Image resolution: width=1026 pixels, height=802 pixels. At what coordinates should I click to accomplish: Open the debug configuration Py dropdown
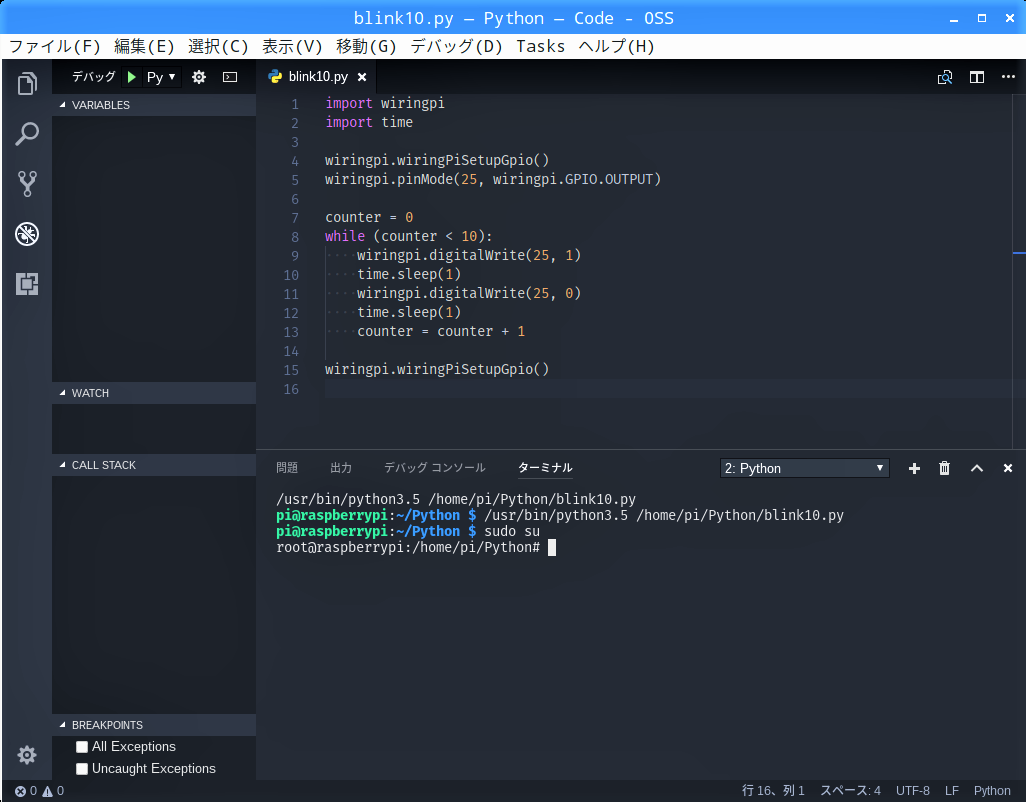click(162, 77)
